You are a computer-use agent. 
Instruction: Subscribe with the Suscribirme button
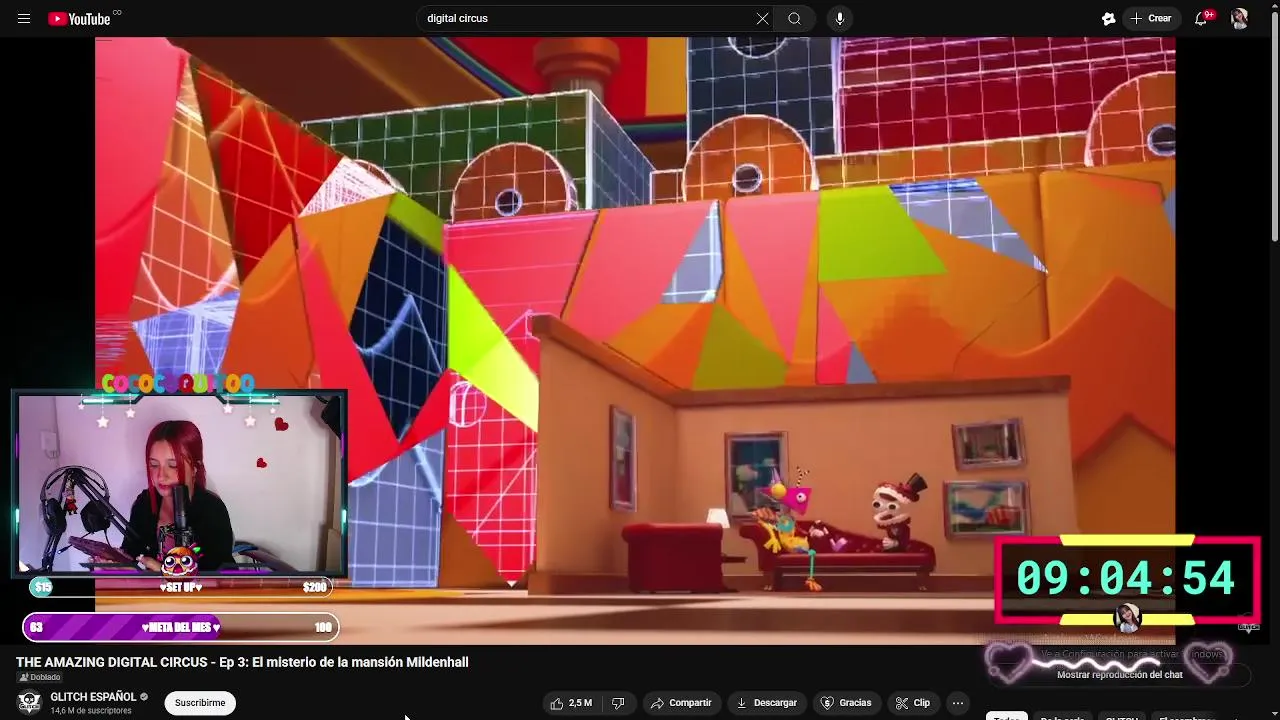click(x=200, y=703)
